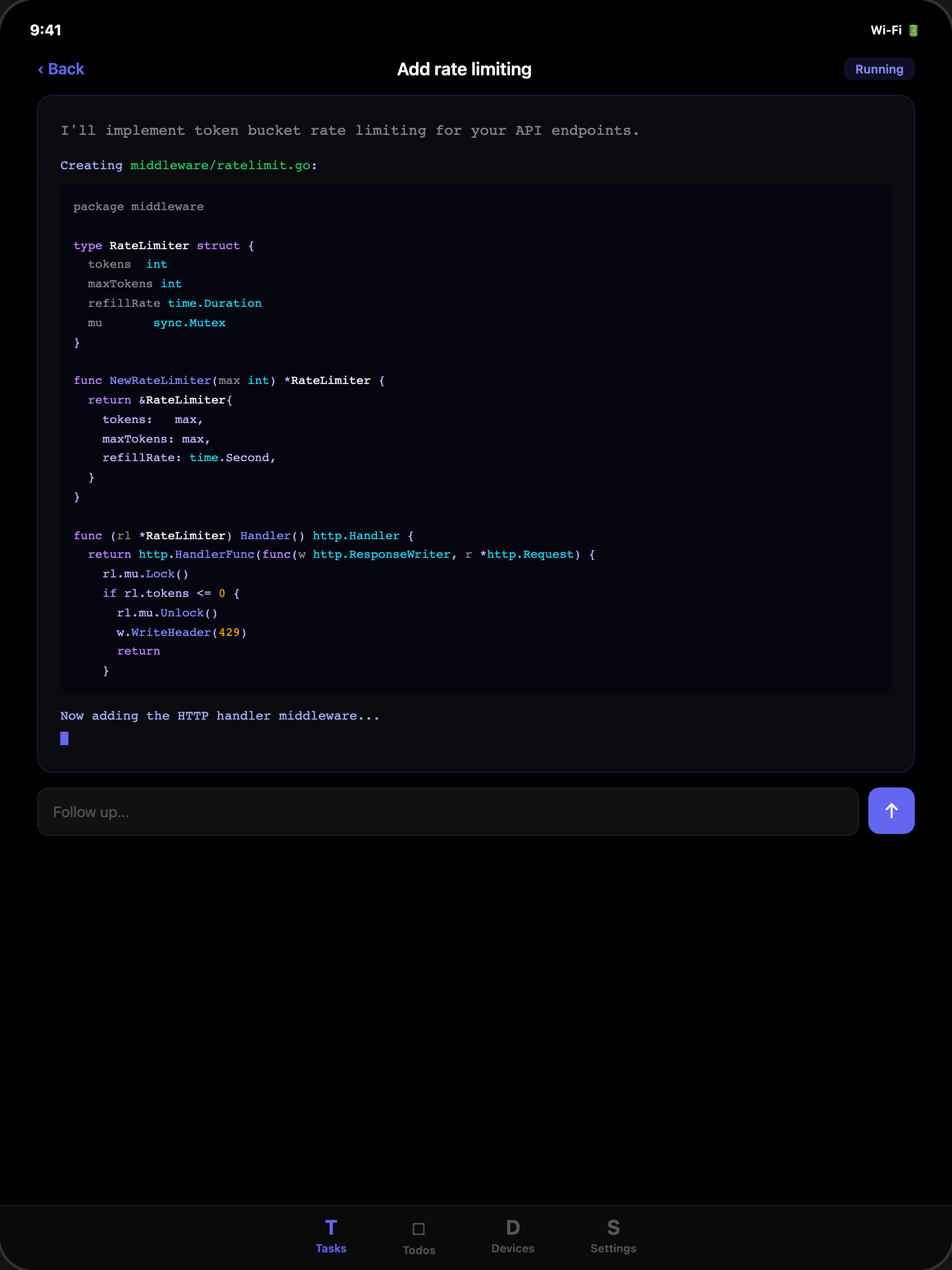Tap the S icon above Settings
The width and height of the screenshot is (952, 1270).
point(613,1228)
